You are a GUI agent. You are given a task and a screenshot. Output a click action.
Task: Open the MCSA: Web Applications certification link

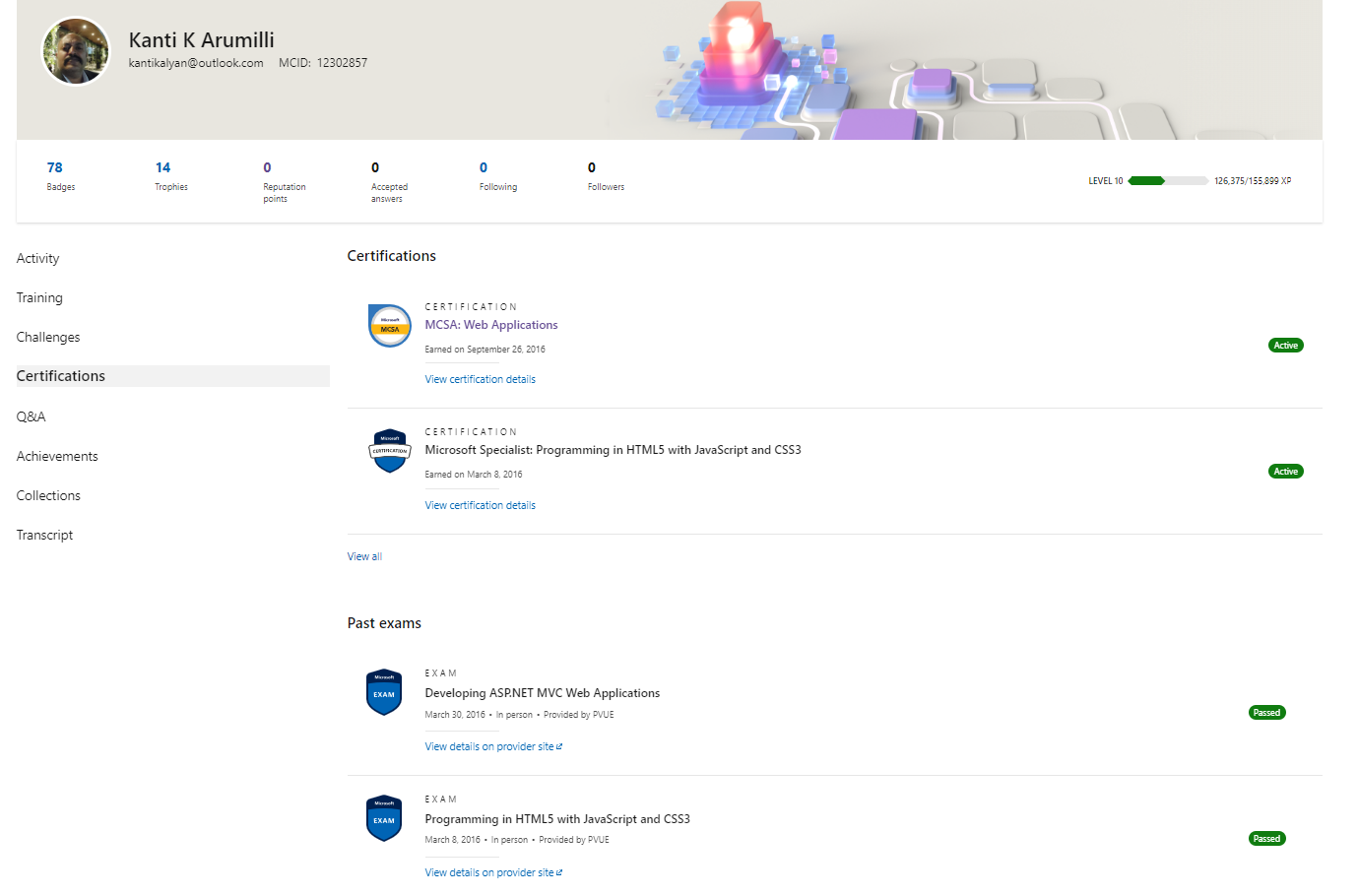click(x=491, y=325)
